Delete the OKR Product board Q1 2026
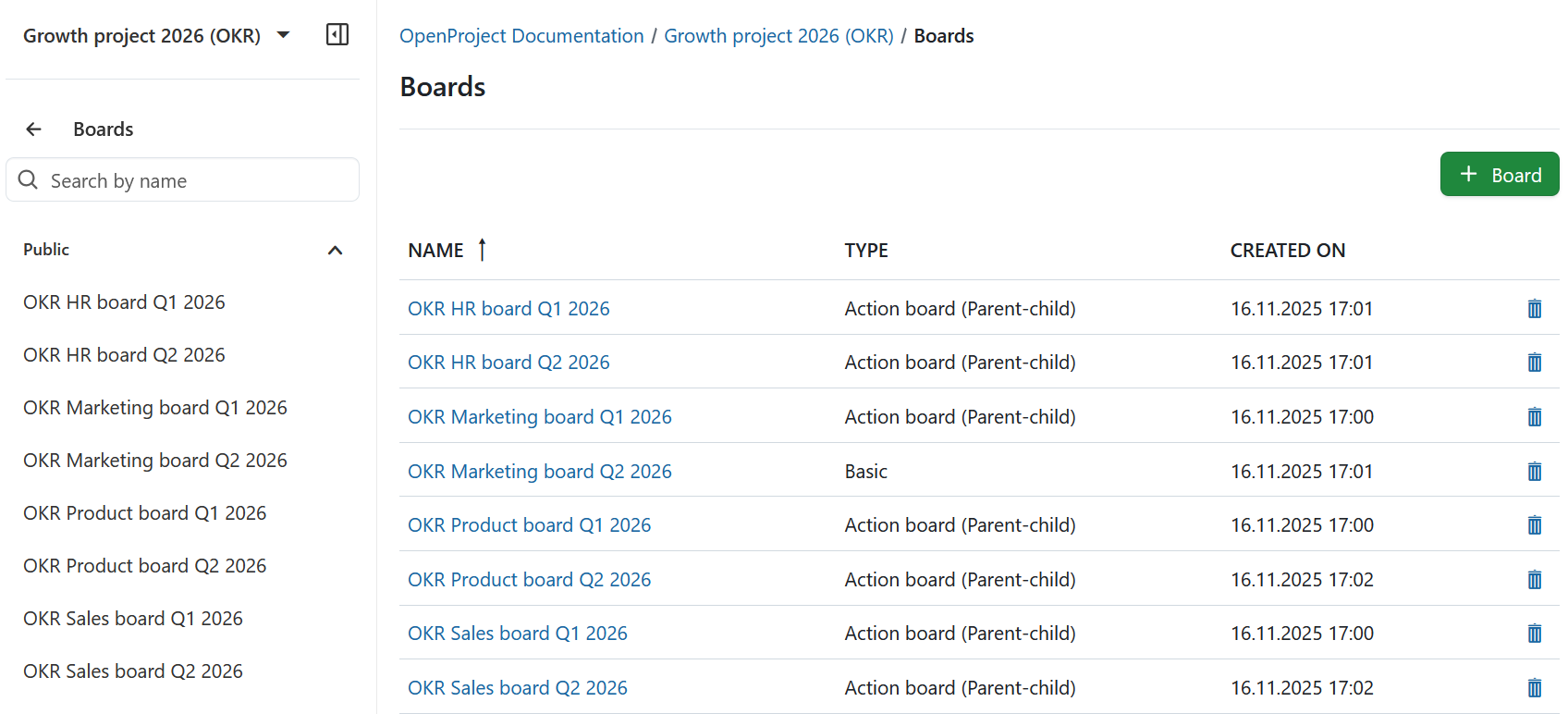The height and width of the screenshot is (714, 1568). coord(1535,525)
